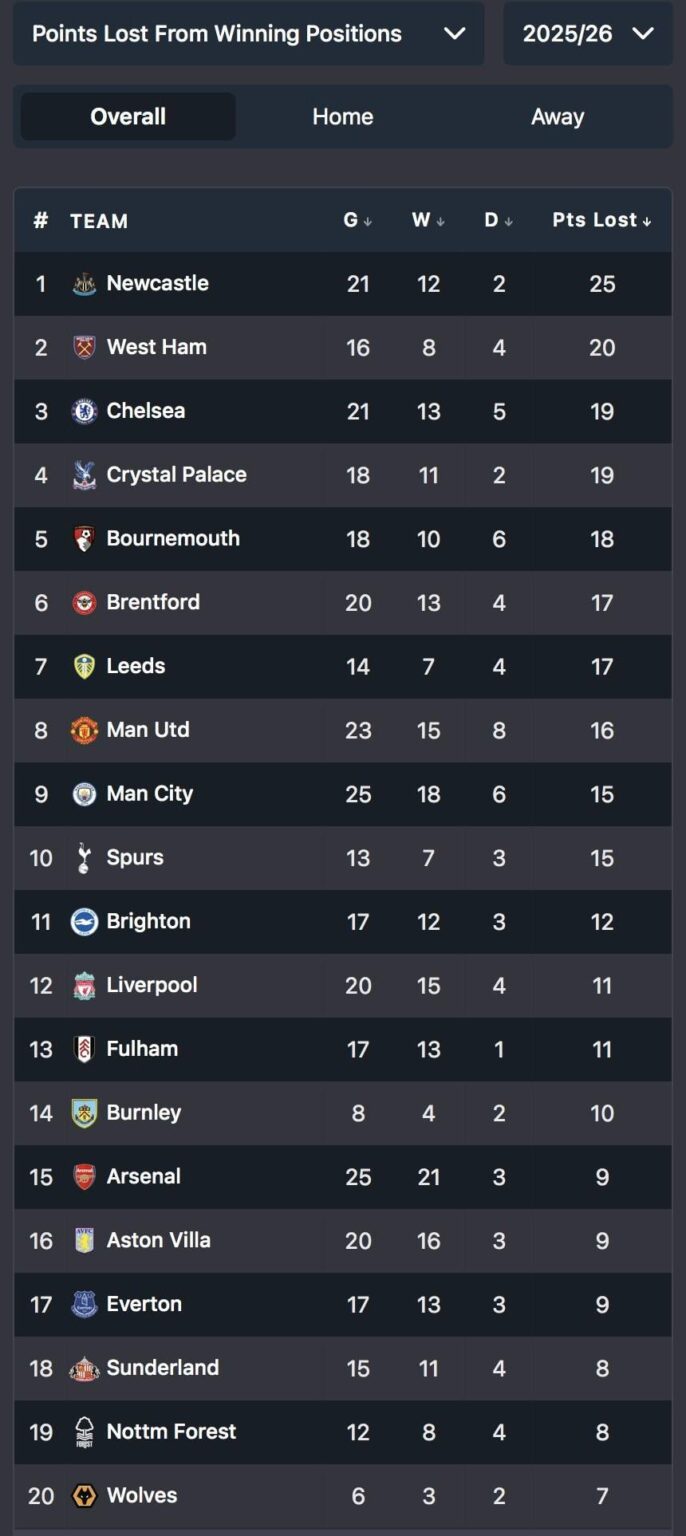Open the stat category dropdown

[x=248, y=33]
